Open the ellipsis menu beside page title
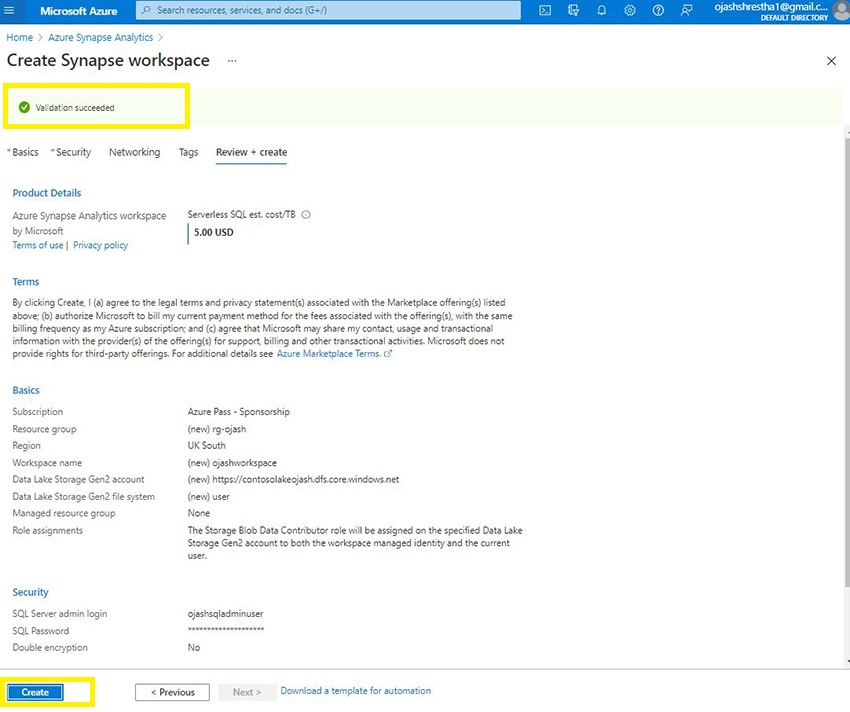Screen dimensions: 850x712 232,61
